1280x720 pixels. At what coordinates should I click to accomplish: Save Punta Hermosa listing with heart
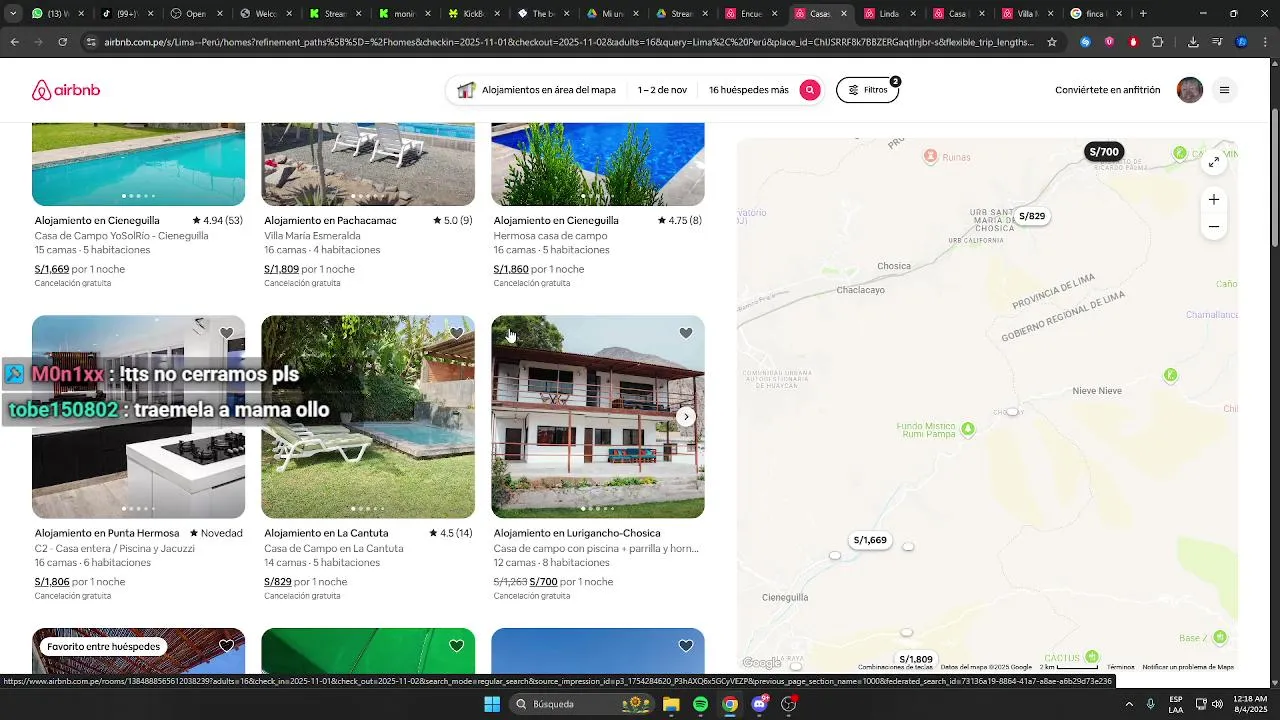[x=226, y=334]
